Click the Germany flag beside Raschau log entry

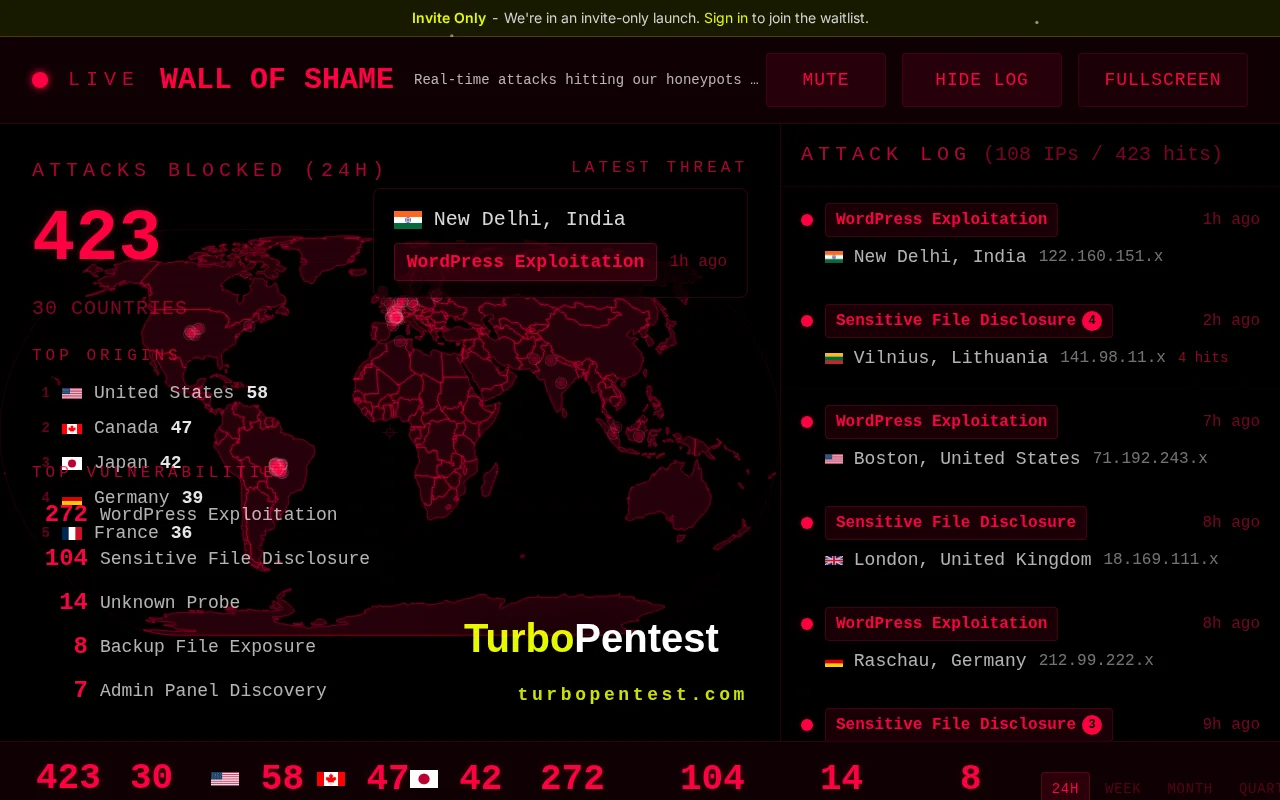tap(834, 661)
